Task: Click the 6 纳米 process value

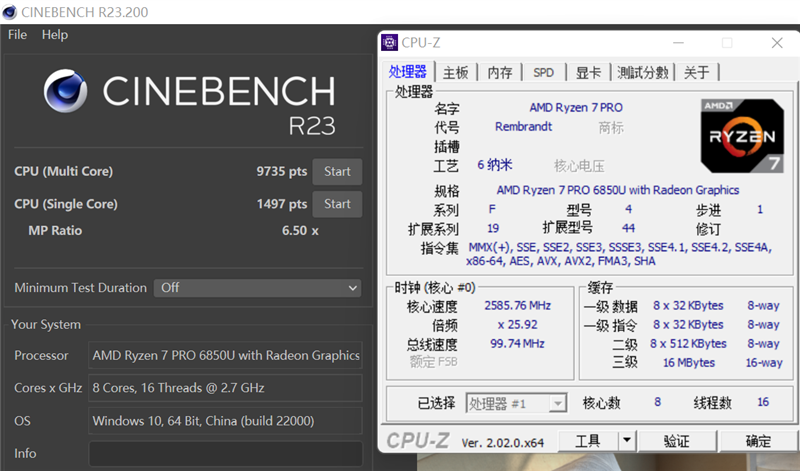Action: (x=495, y=165)
